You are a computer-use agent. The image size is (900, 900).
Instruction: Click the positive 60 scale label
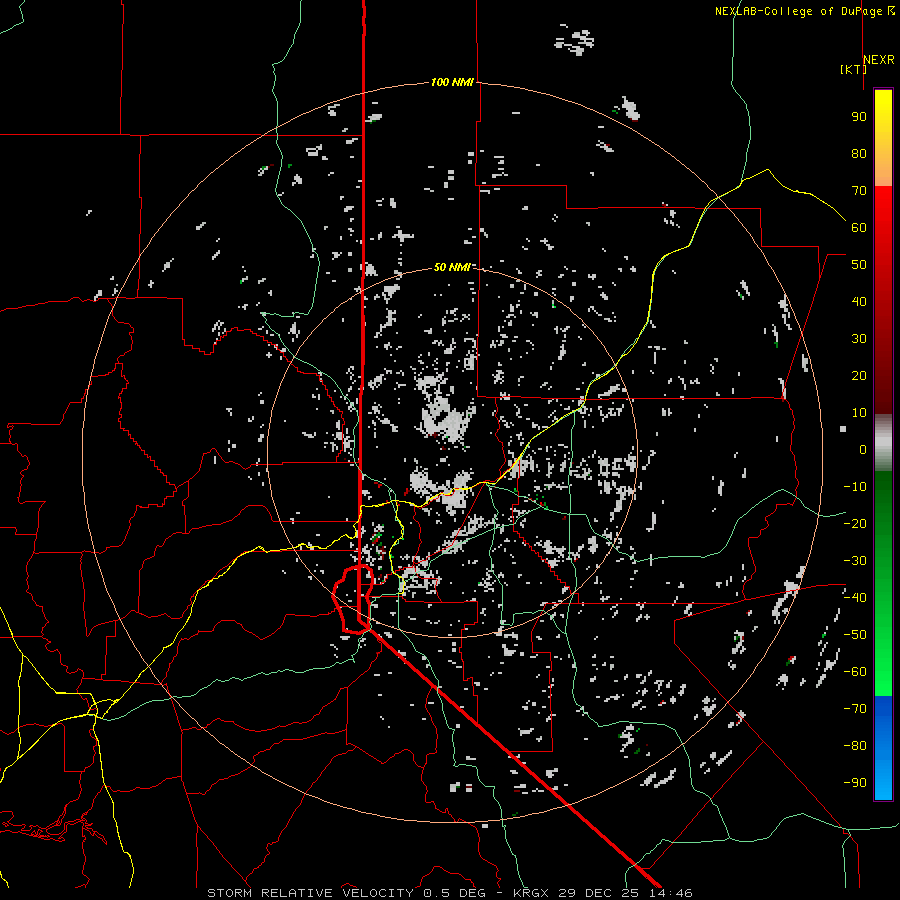coord(859,228)
